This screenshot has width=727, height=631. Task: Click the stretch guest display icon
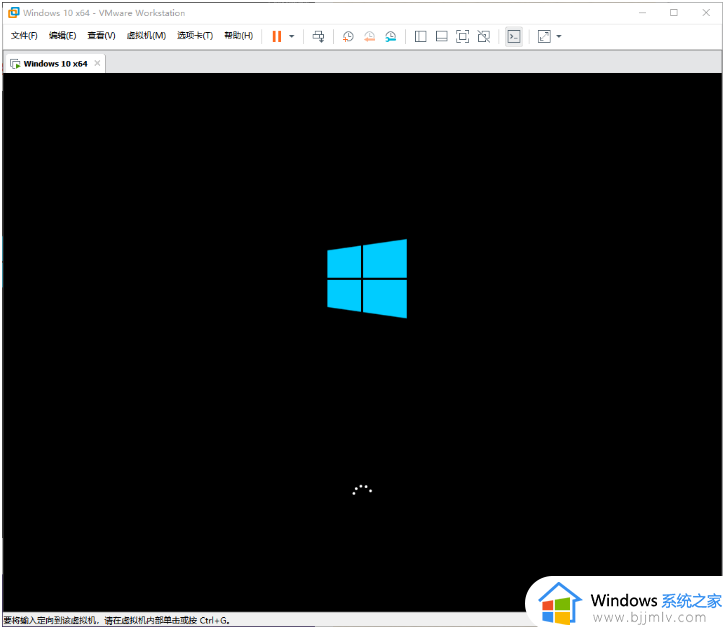pos(544,37)
